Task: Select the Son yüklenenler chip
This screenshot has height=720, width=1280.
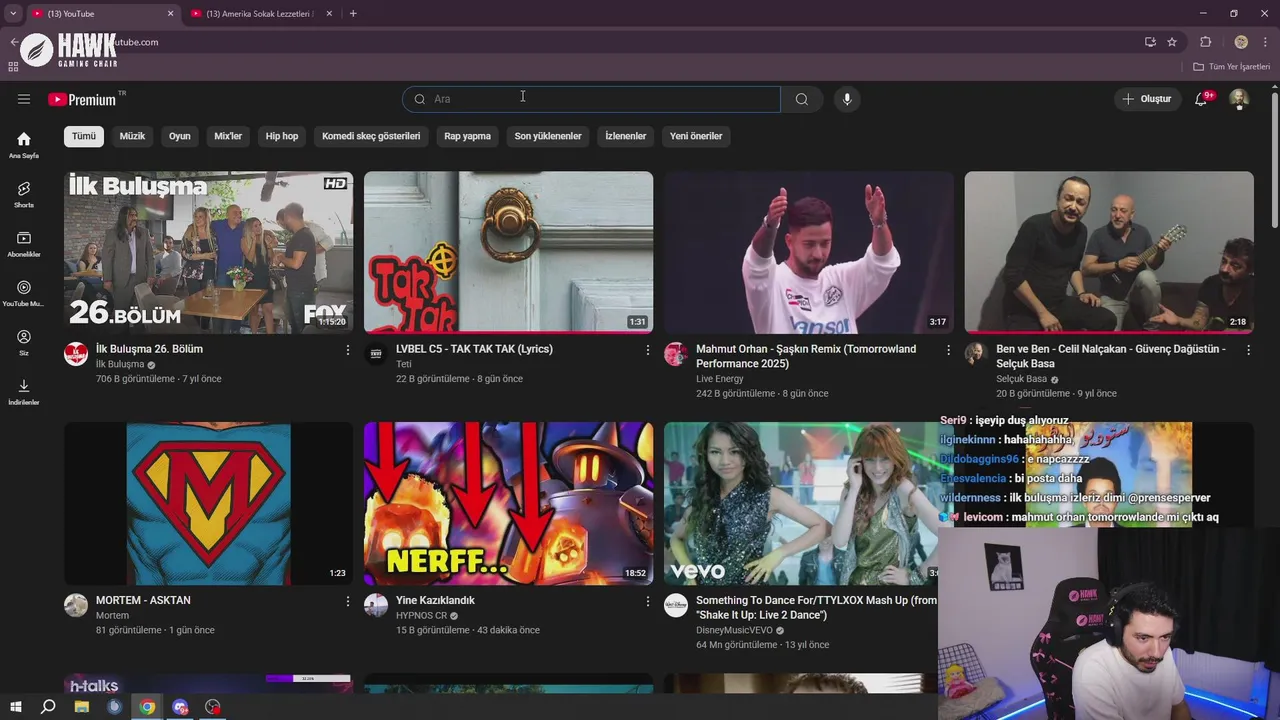Action: (548, 136)
